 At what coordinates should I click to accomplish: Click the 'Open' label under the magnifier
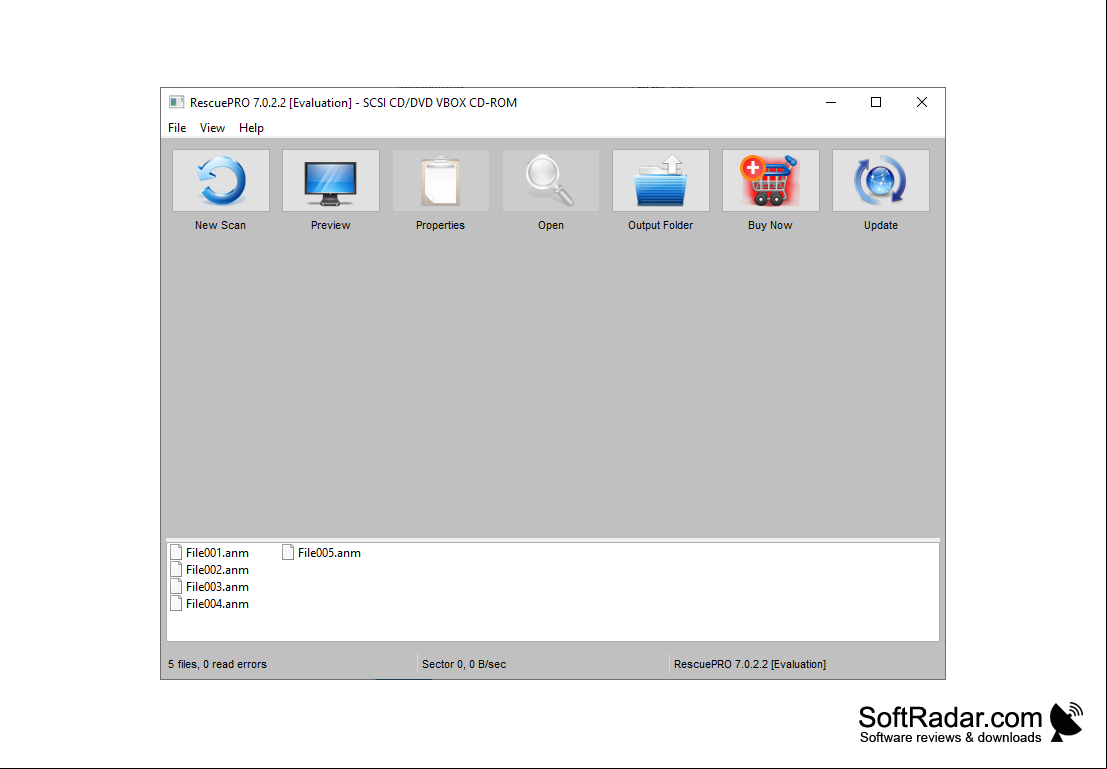pyautogui.click(x=551, y=225)
